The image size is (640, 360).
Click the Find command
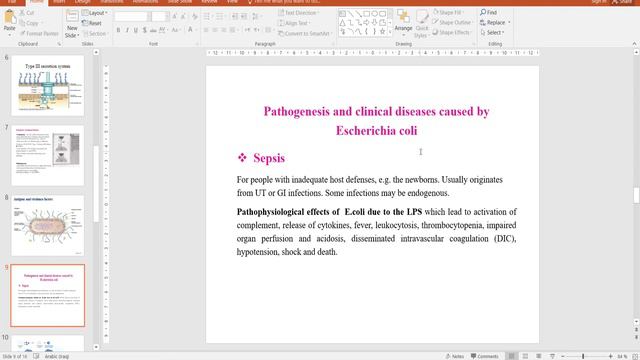click(489, 13)
